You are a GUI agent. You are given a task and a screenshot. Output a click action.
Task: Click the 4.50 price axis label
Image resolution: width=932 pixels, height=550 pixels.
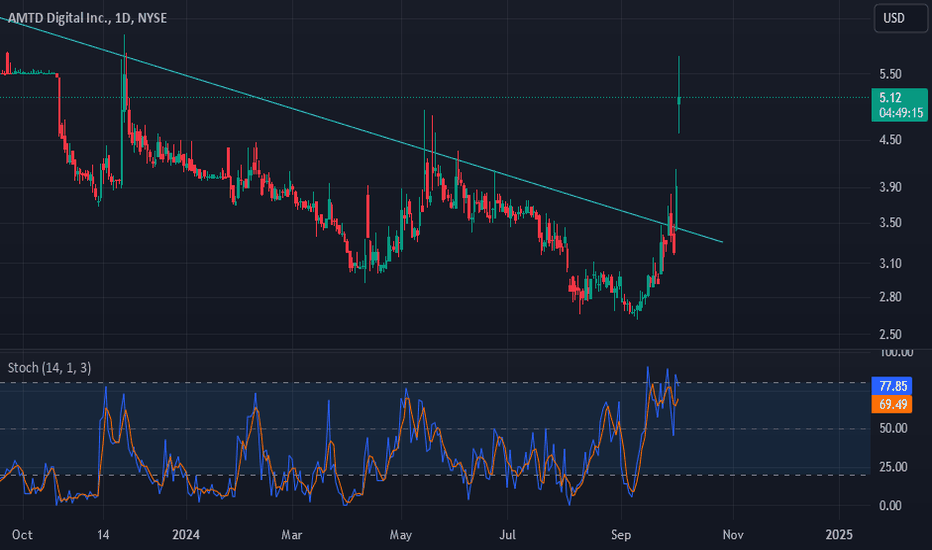(x=890, y=140)
